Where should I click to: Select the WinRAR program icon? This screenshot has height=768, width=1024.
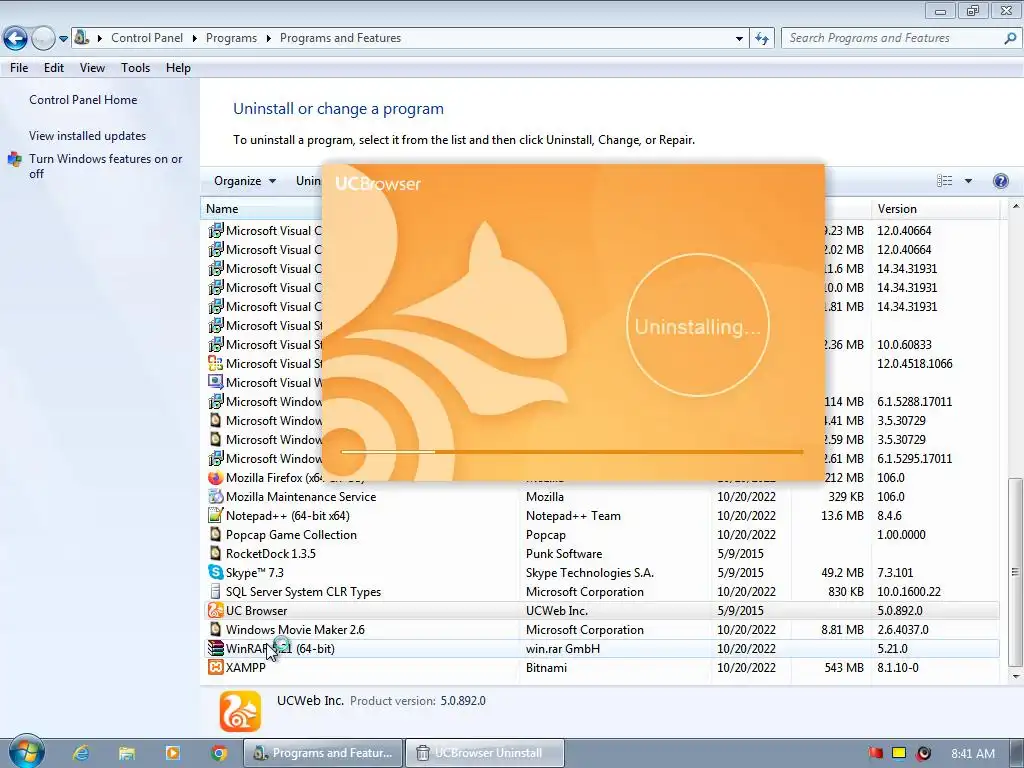[x=215, y=648]
